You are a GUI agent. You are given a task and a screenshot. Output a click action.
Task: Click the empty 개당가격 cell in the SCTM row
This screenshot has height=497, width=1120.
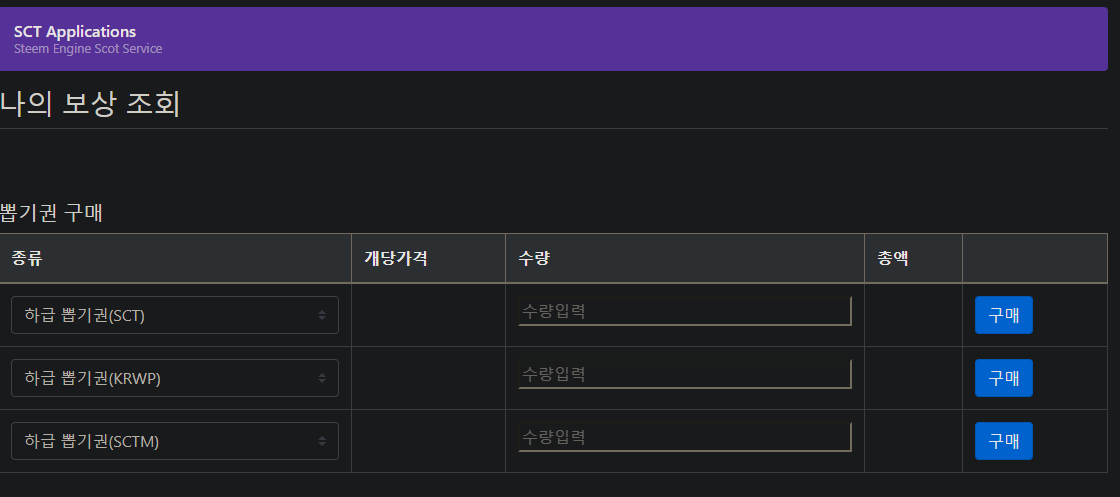(428, 441)
